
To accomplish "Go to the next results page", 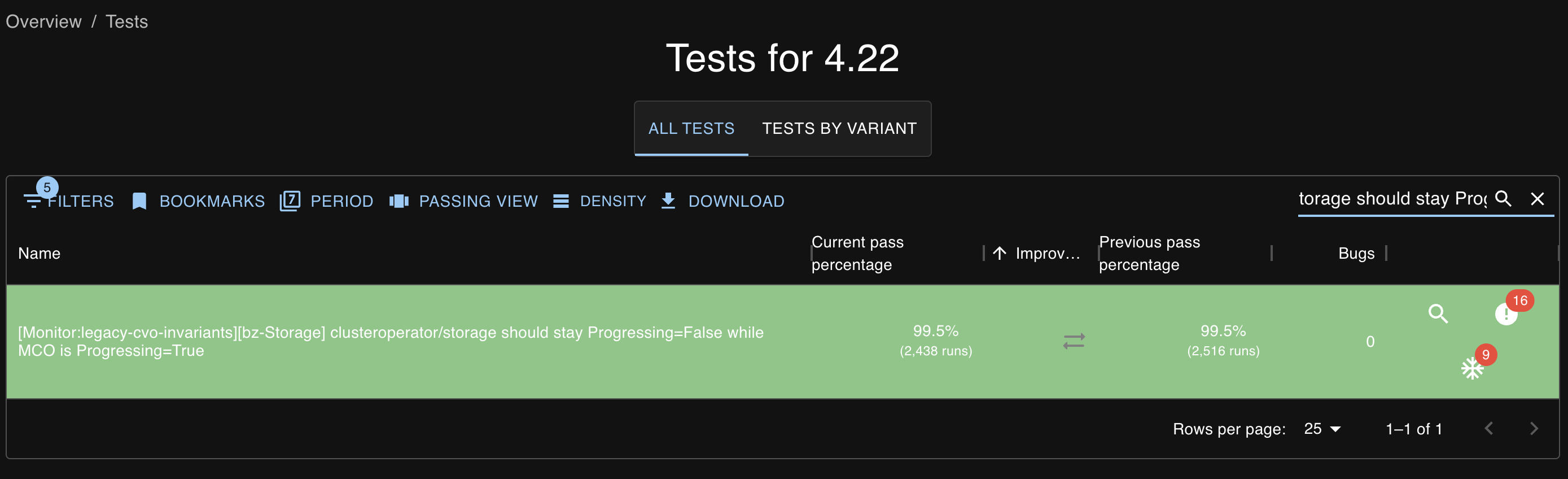I will point(1534,429).
